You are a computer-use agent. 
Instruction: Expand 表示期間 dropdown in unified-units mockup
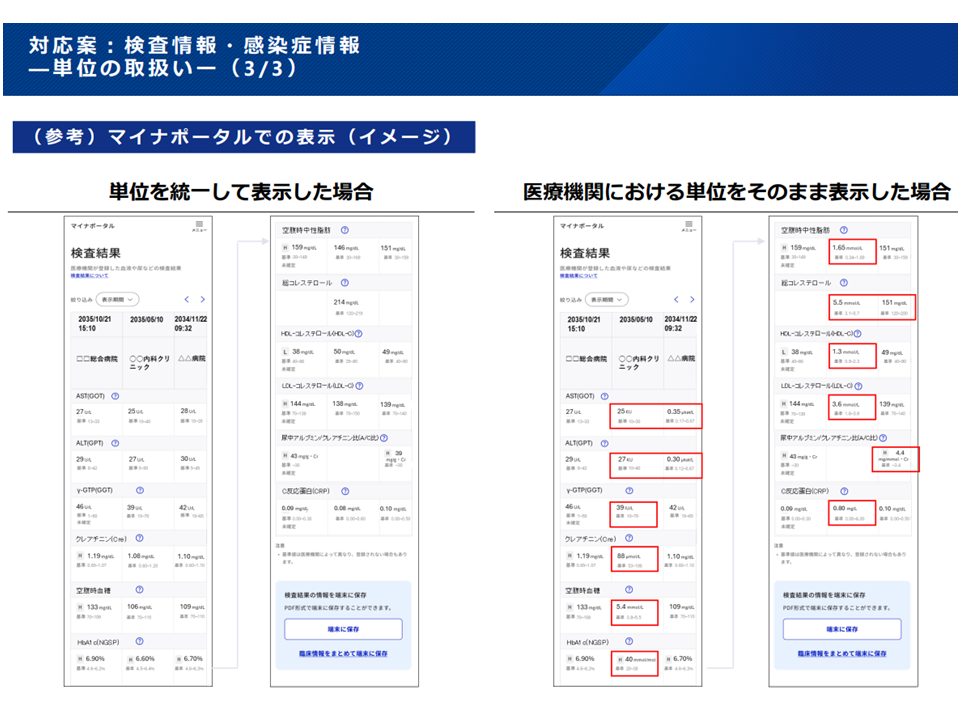pos(117,299)
